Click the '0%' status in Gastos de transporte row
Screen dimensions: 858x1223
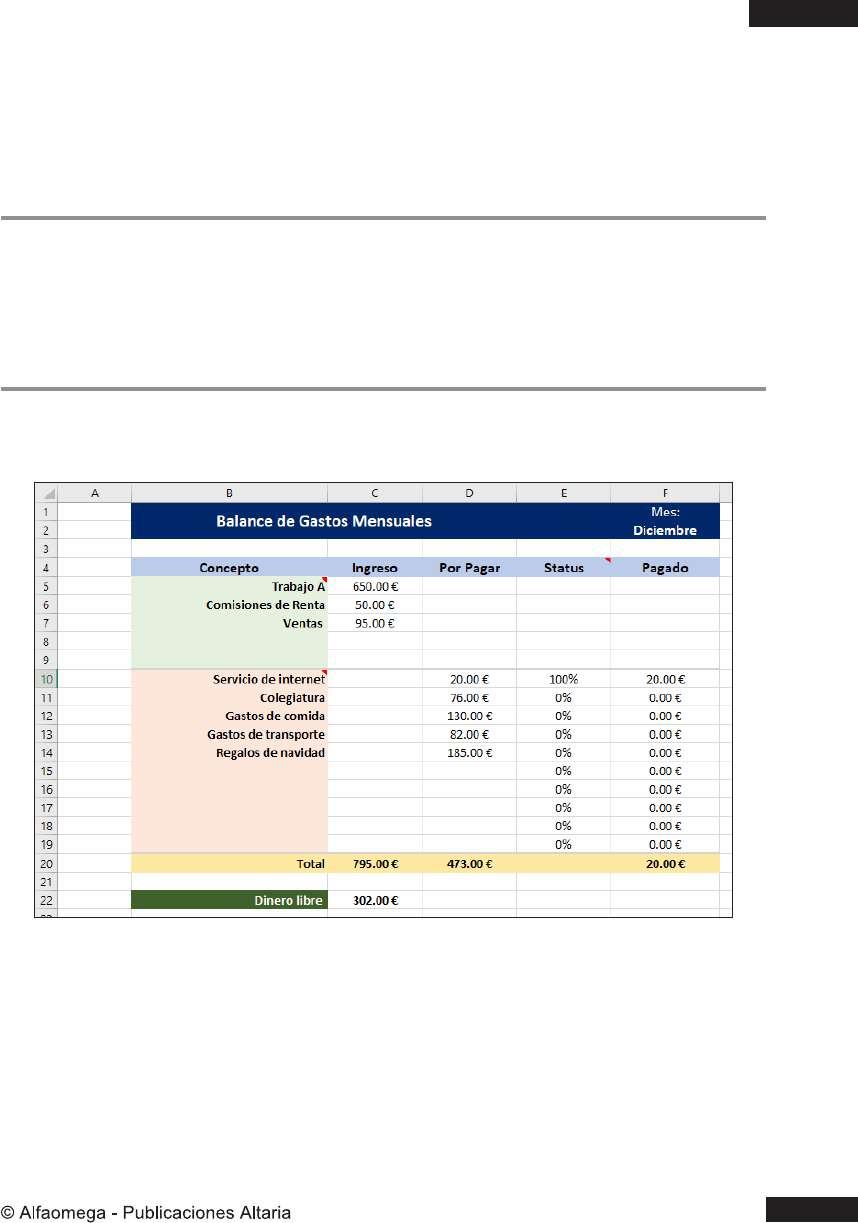[564, 734]
